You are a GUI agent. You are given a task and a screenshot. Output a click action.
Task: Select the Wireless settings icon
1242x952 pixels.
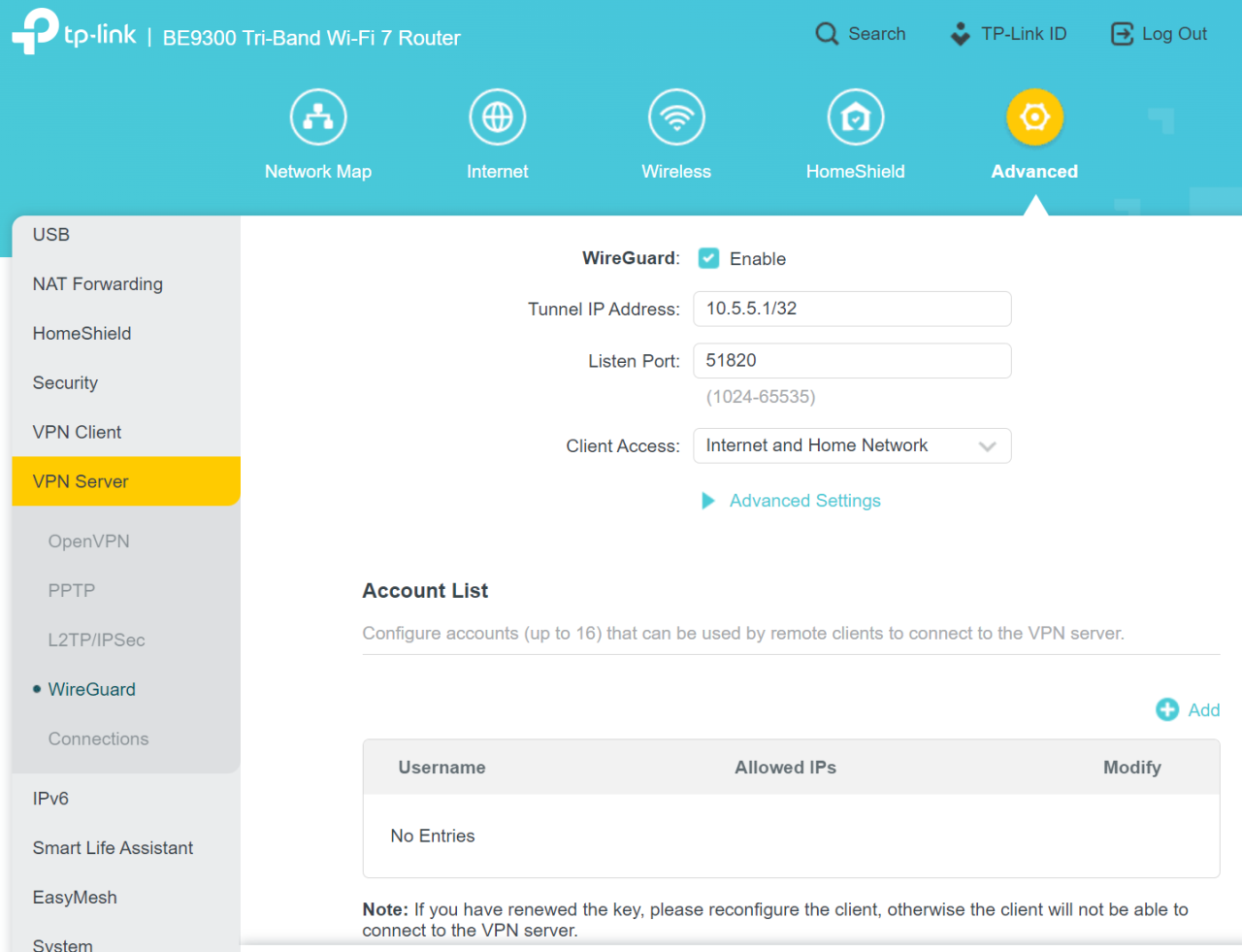click(676, 116)
